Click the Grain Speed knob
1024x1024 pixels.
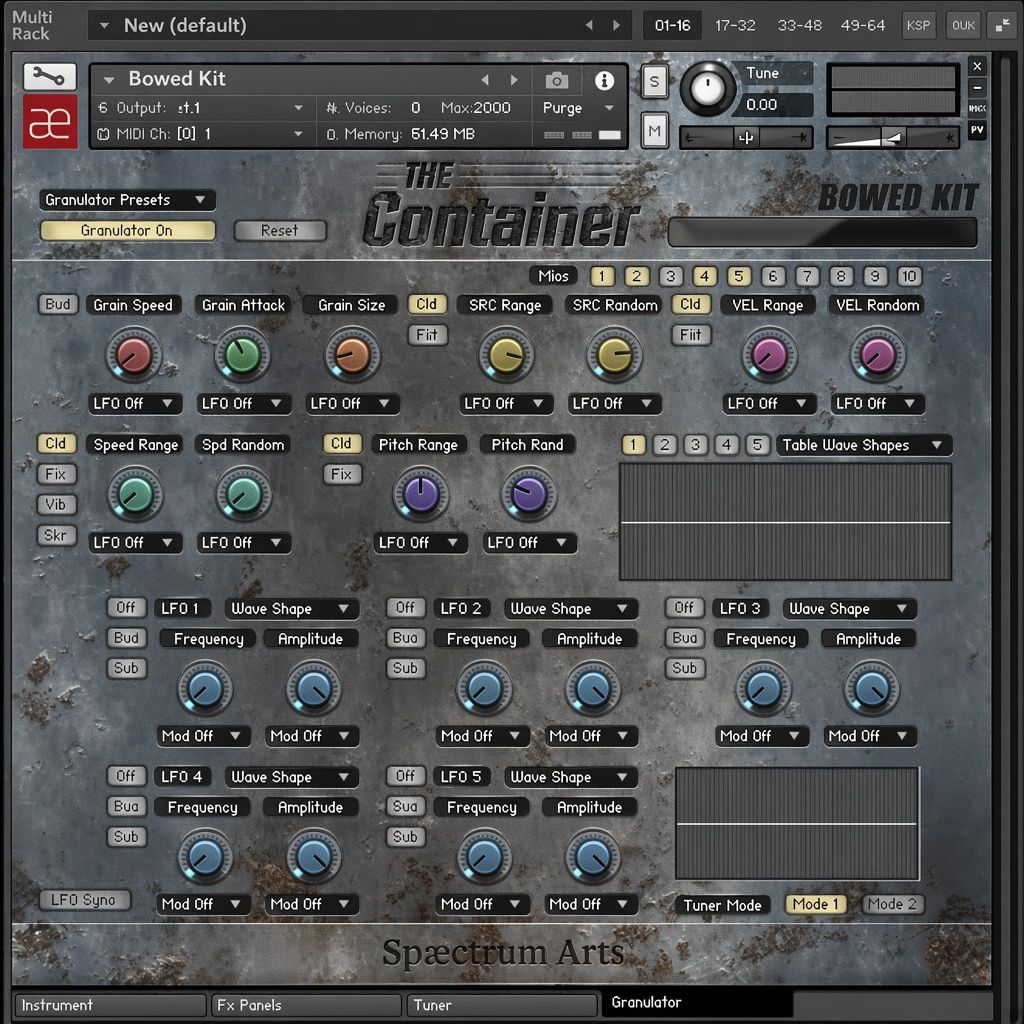tap(133, 355)
